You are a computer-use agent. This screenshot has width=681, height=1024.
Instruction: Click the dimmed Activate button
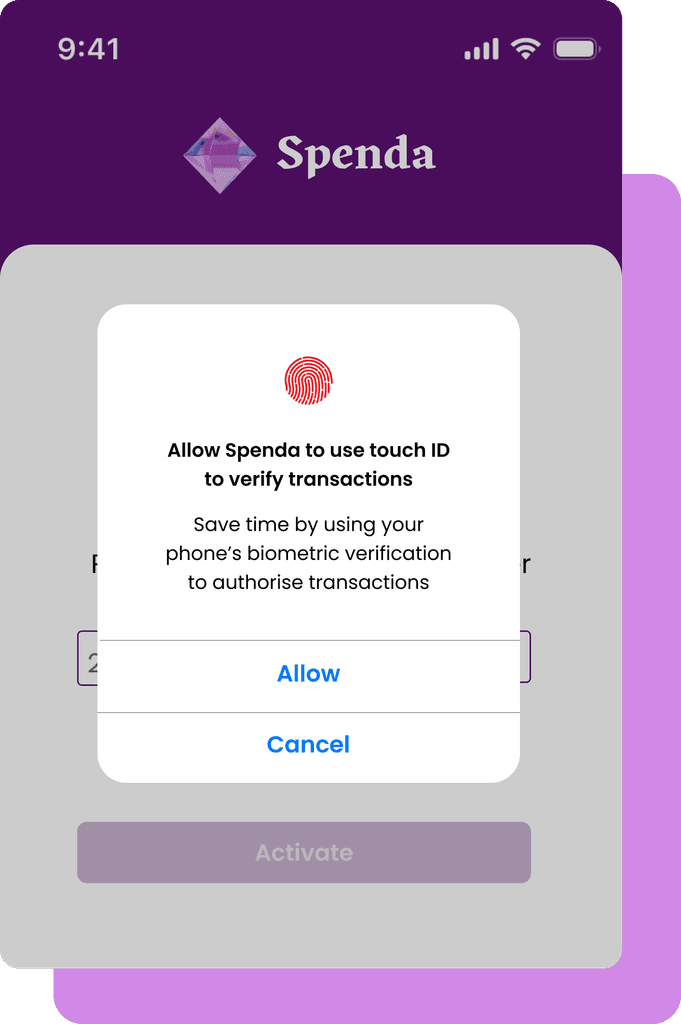tap(304, 852)
